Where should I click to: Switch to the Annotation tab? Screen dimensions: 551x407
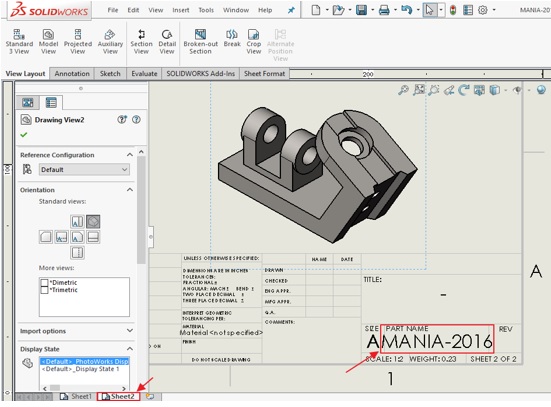(72, 73)
